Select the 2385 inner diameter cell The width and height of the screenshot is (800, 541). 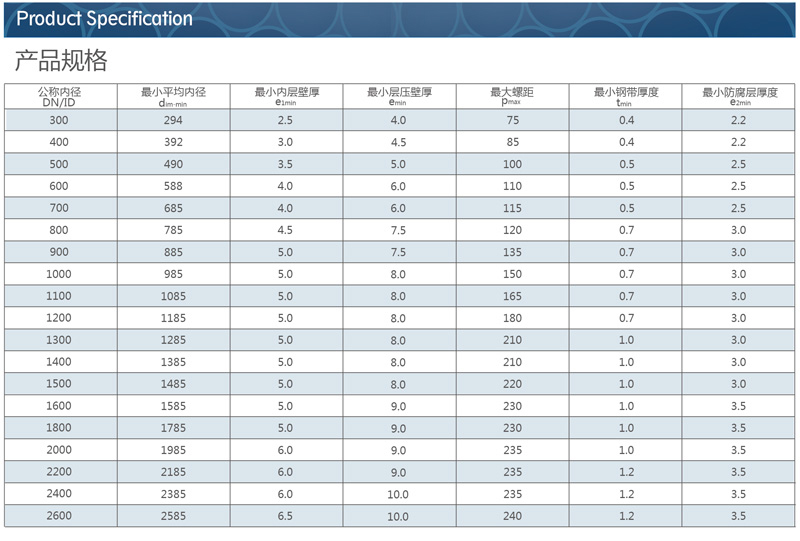pos(174,494)
